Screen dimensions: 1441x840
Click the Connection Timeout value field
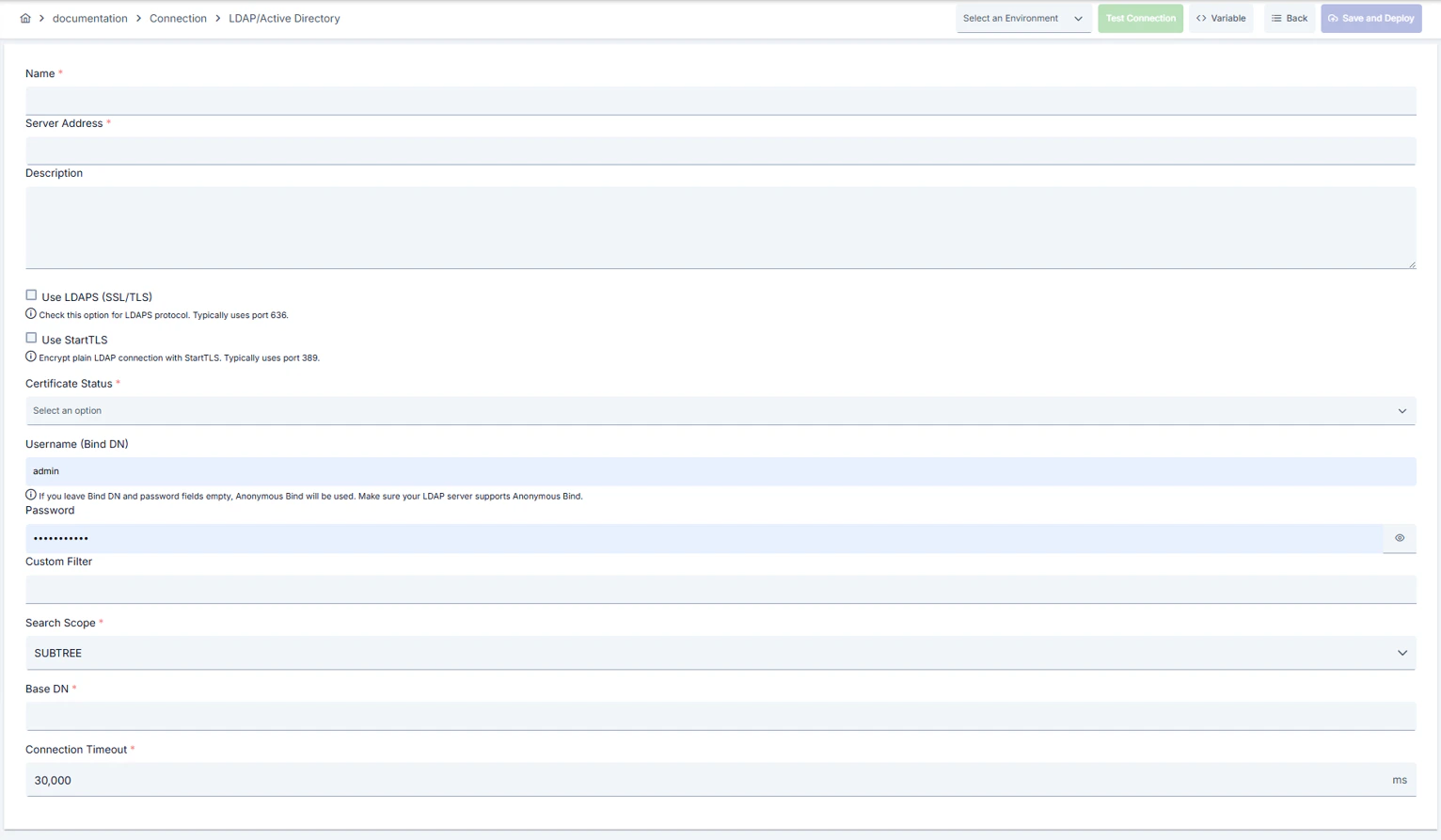[x=720, y=780]
